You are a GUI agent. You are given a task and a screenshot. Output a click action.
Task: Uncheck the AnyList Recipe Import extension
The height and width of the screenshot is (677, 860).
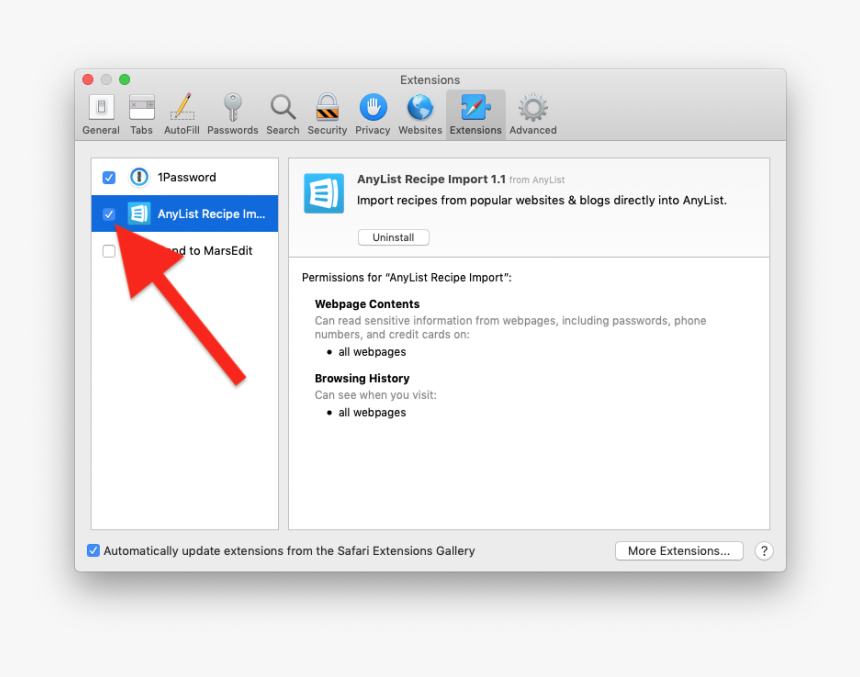click(109, 214)
